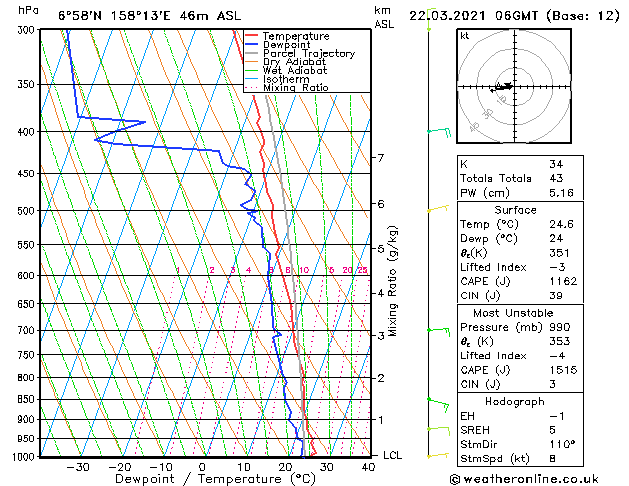This screenshot has width=629, height=486.
Task: Select the Dewpoint legend entry
Action: (286, 45)
